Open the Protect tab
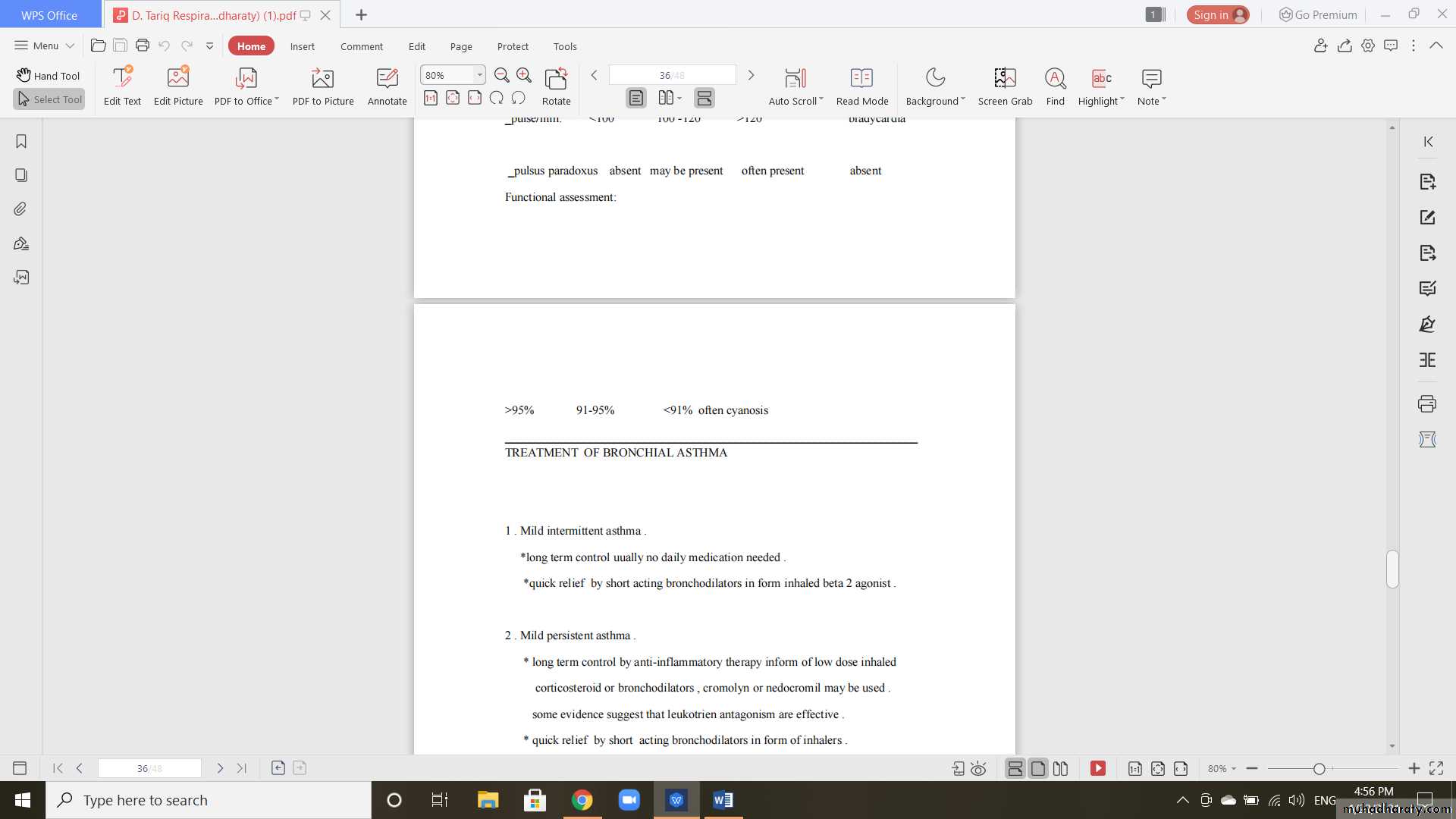This screenshot has width=1456, height=819. point(513,46)
